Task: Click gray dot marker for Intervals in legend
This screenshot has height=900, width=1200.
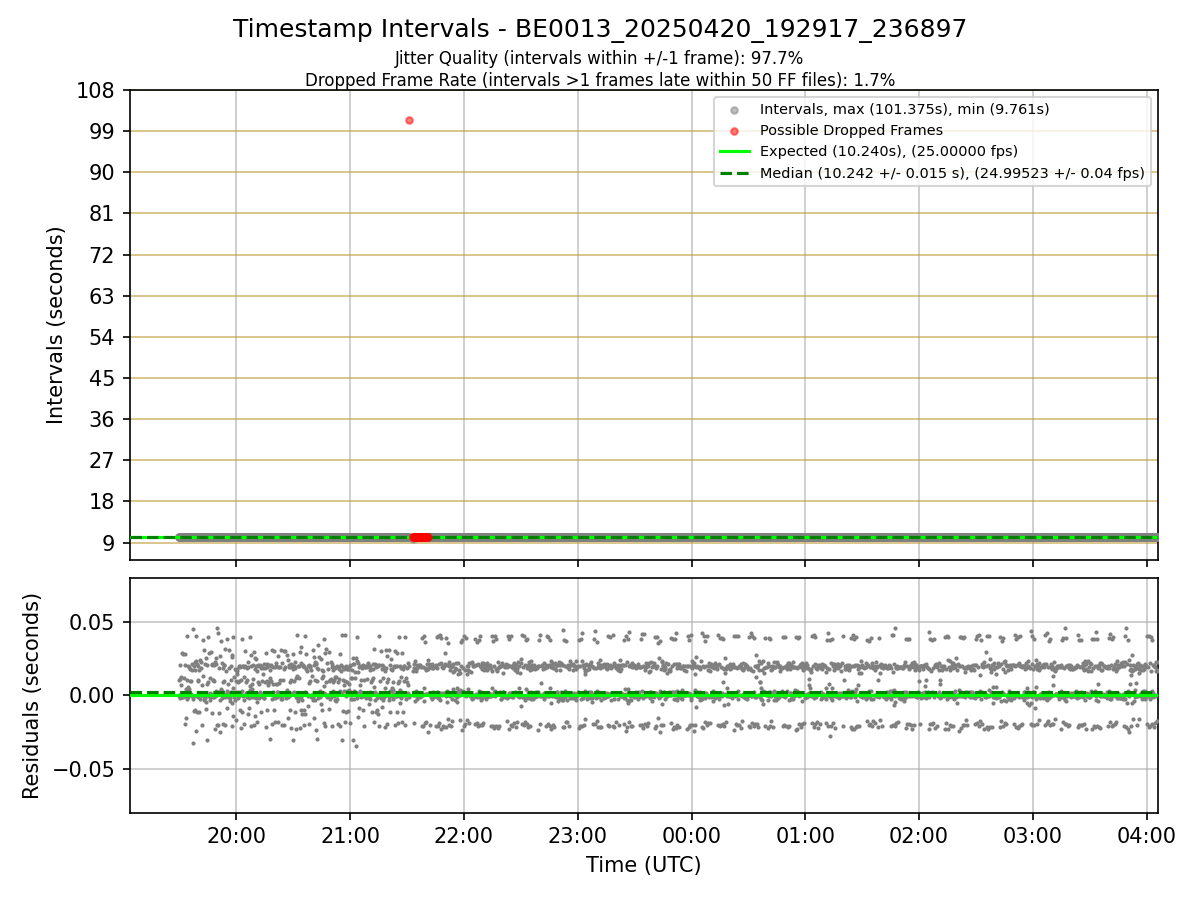Action: (x=734, y=110)
